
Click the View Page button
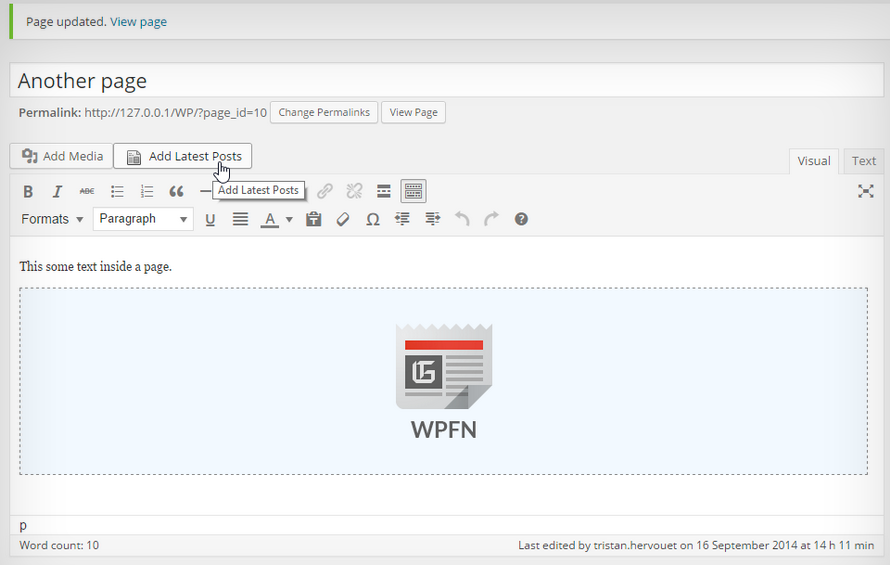(x=413, y=112)
